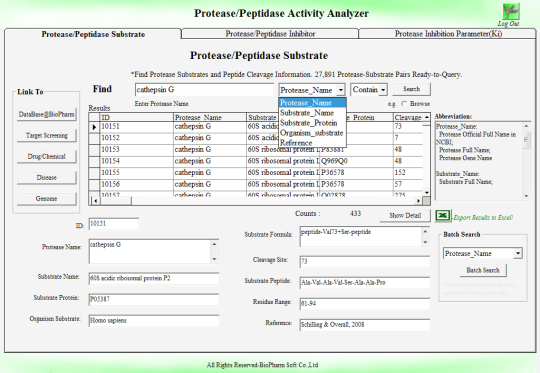
Task: Click the Excel export icon
Action: tap(443, 216)
